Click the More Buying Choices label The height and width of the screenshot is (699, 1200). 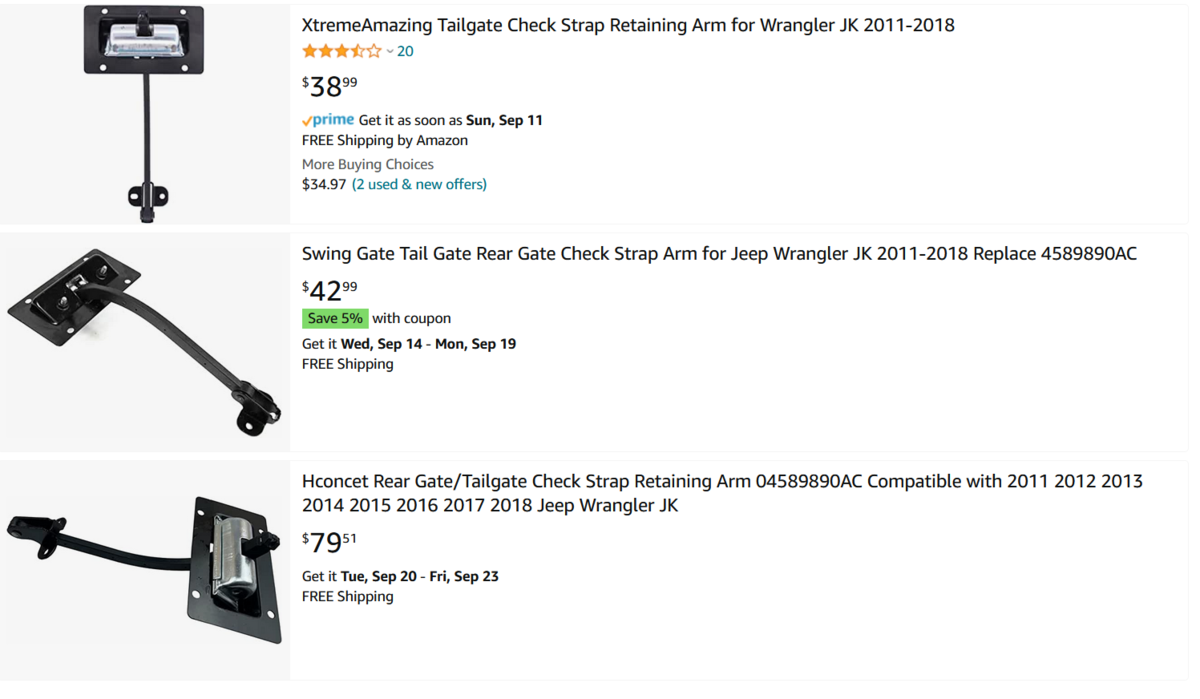click(x=368, y=164)
